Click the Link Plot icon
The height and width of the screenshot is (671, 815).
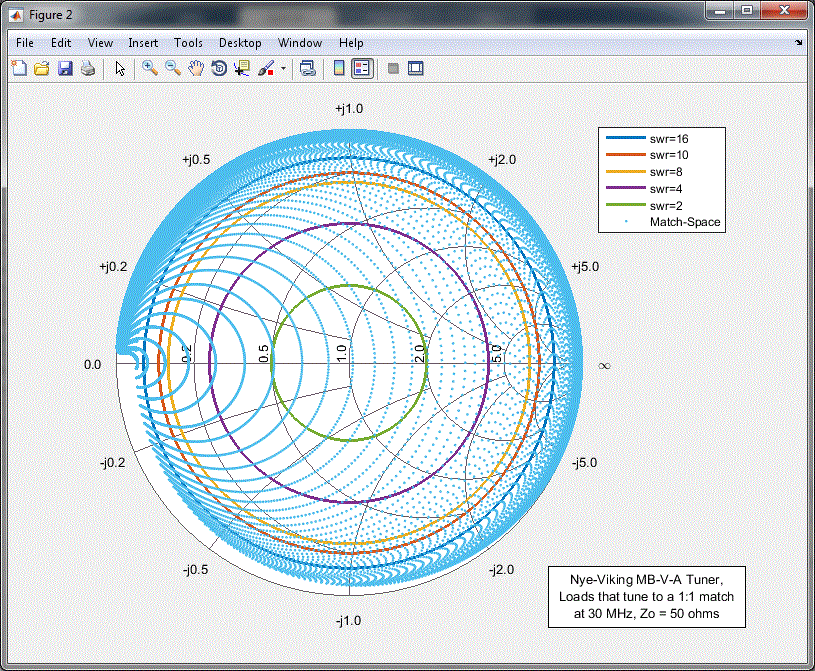[x=307, y=68]
